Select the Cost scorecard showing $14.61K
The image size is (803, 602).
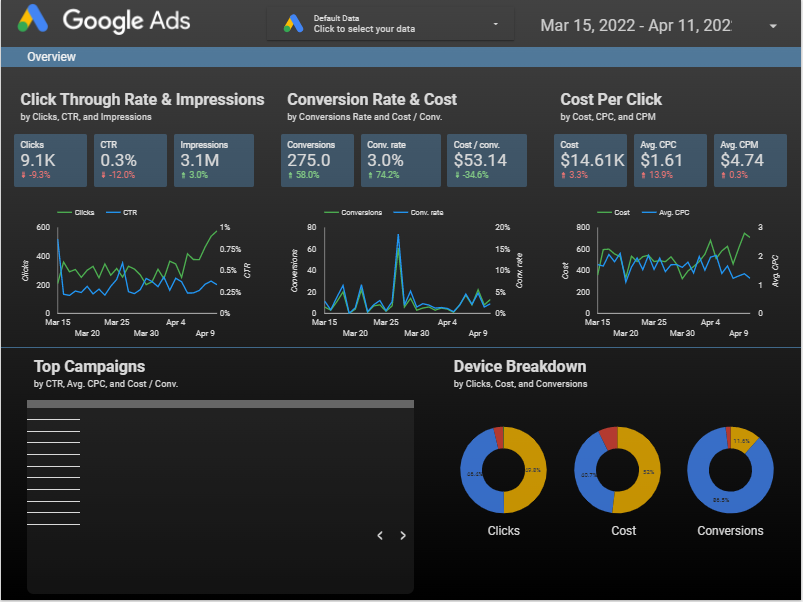(590, 160)
